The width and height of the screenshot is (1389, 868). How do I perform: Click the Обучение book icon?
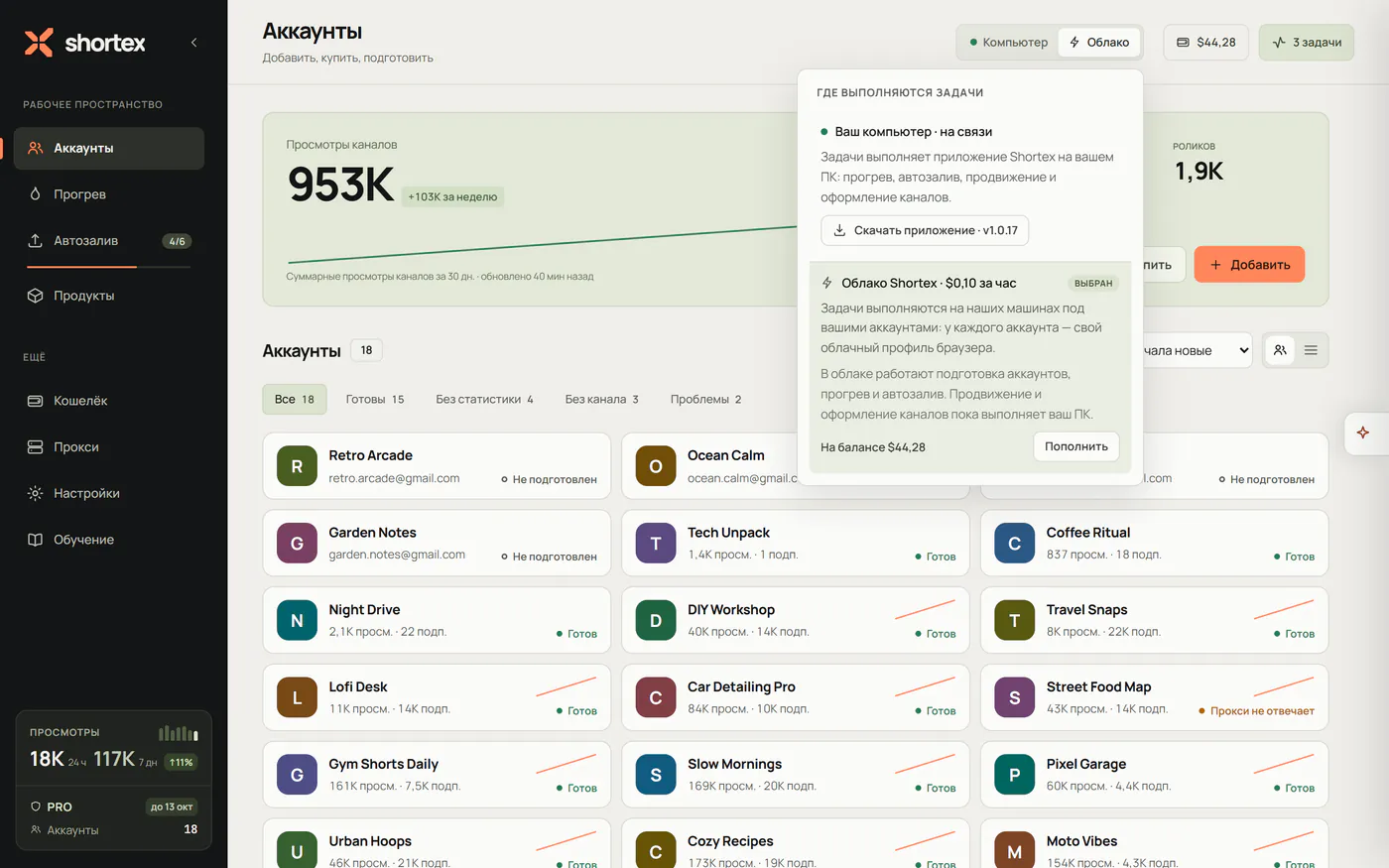tap(35, 540)
